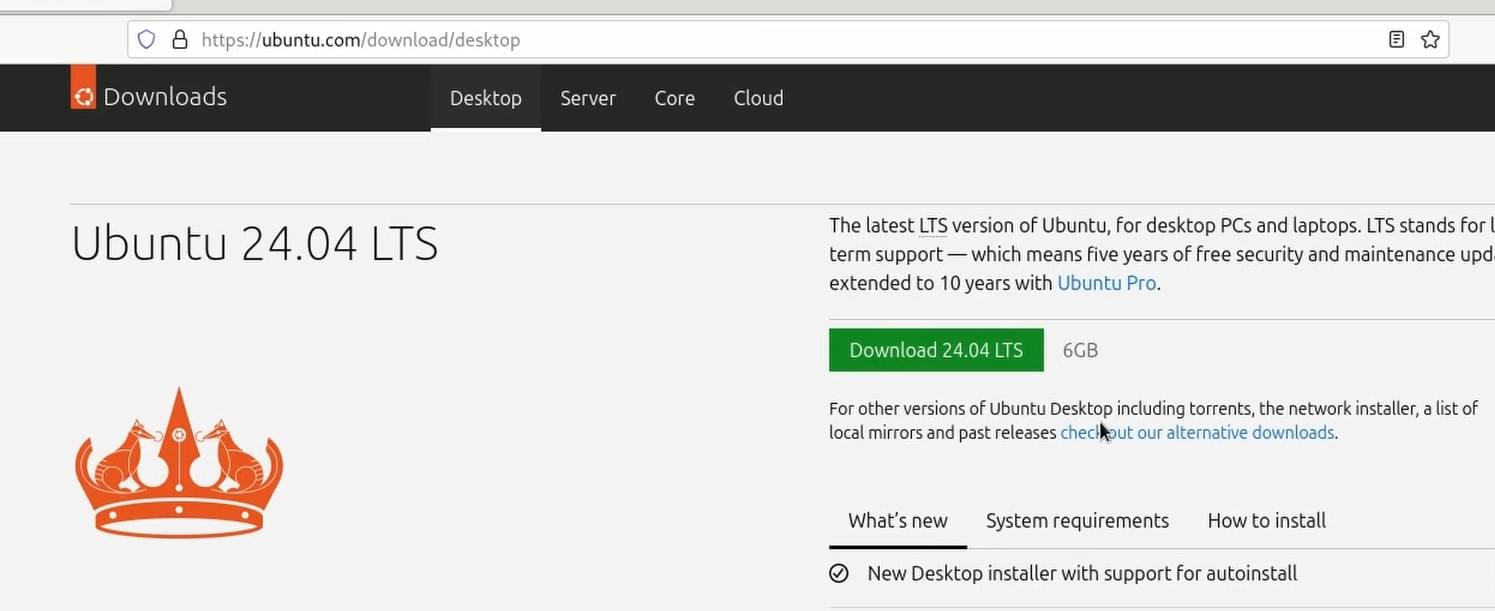
Task: Open the Cloud navigation tab
Action: (x=759, y=98)
